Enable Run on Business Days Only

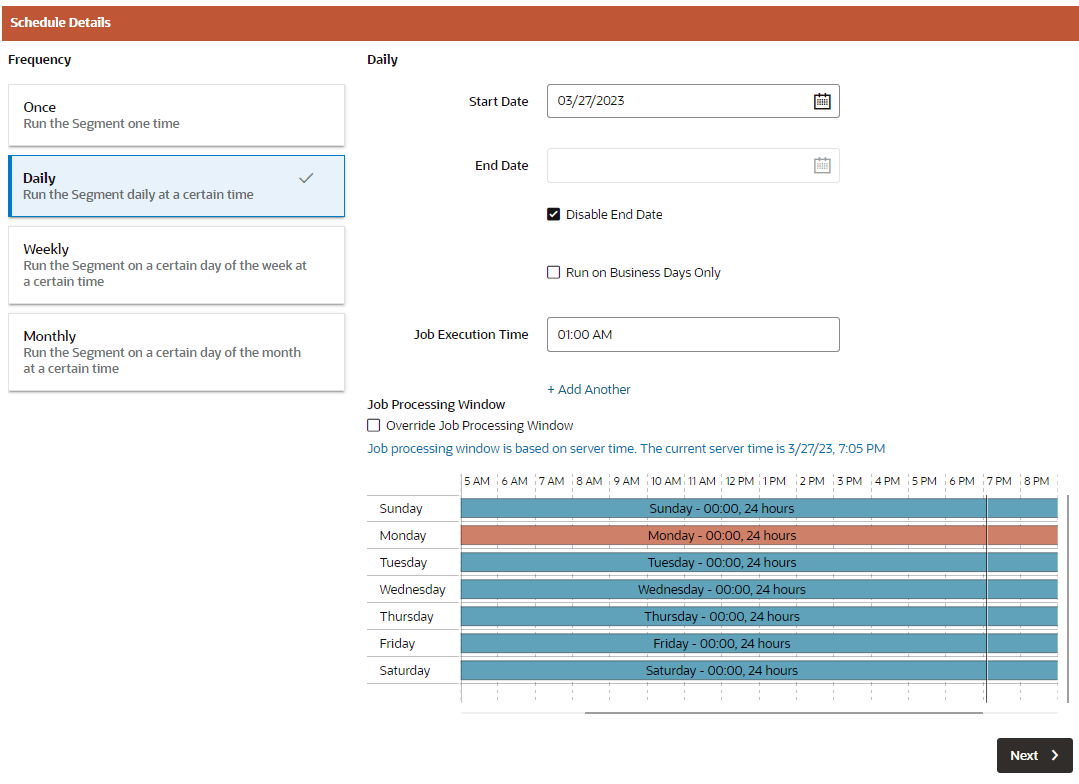[x=553, y=273]
